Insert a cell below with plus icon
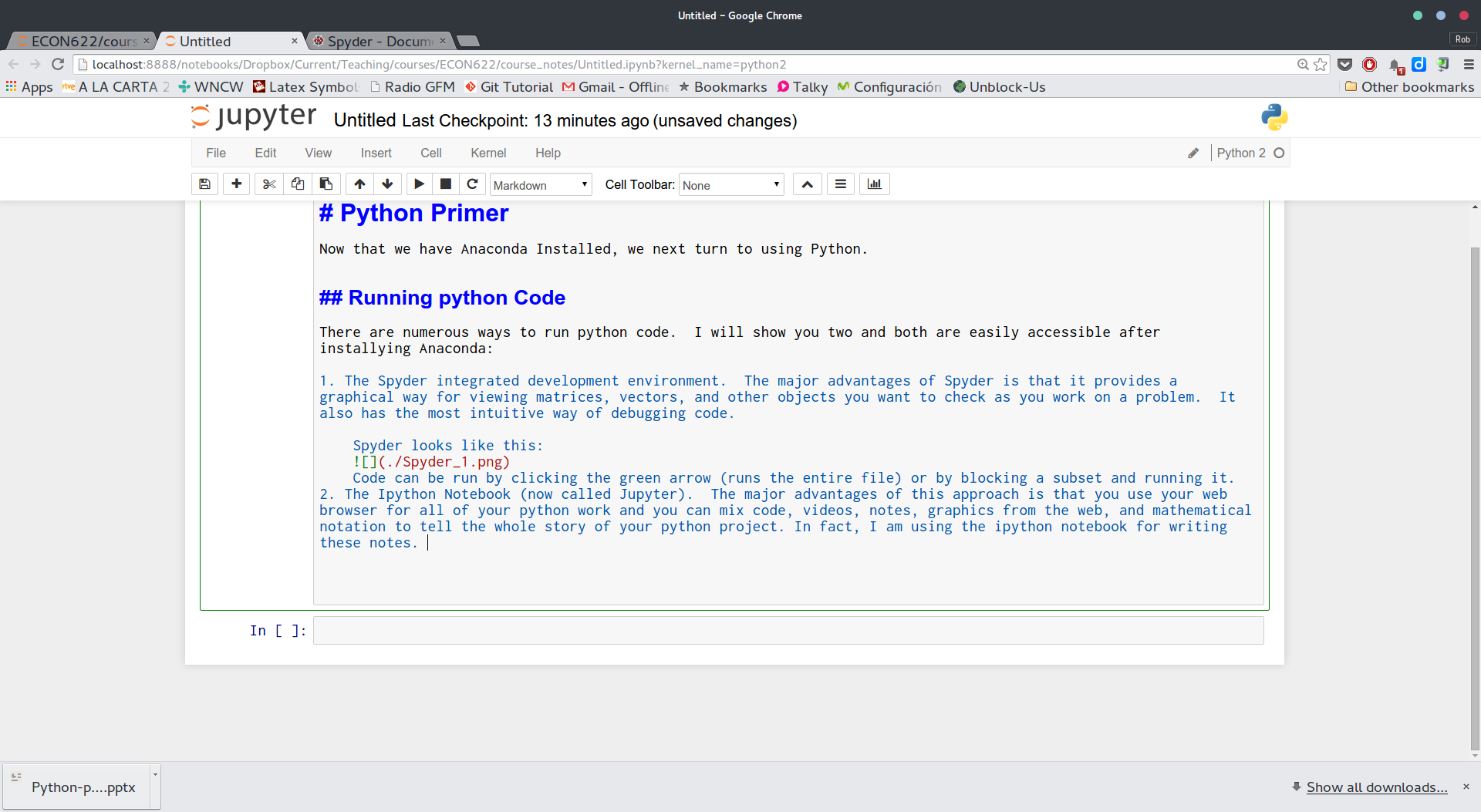 237,184
